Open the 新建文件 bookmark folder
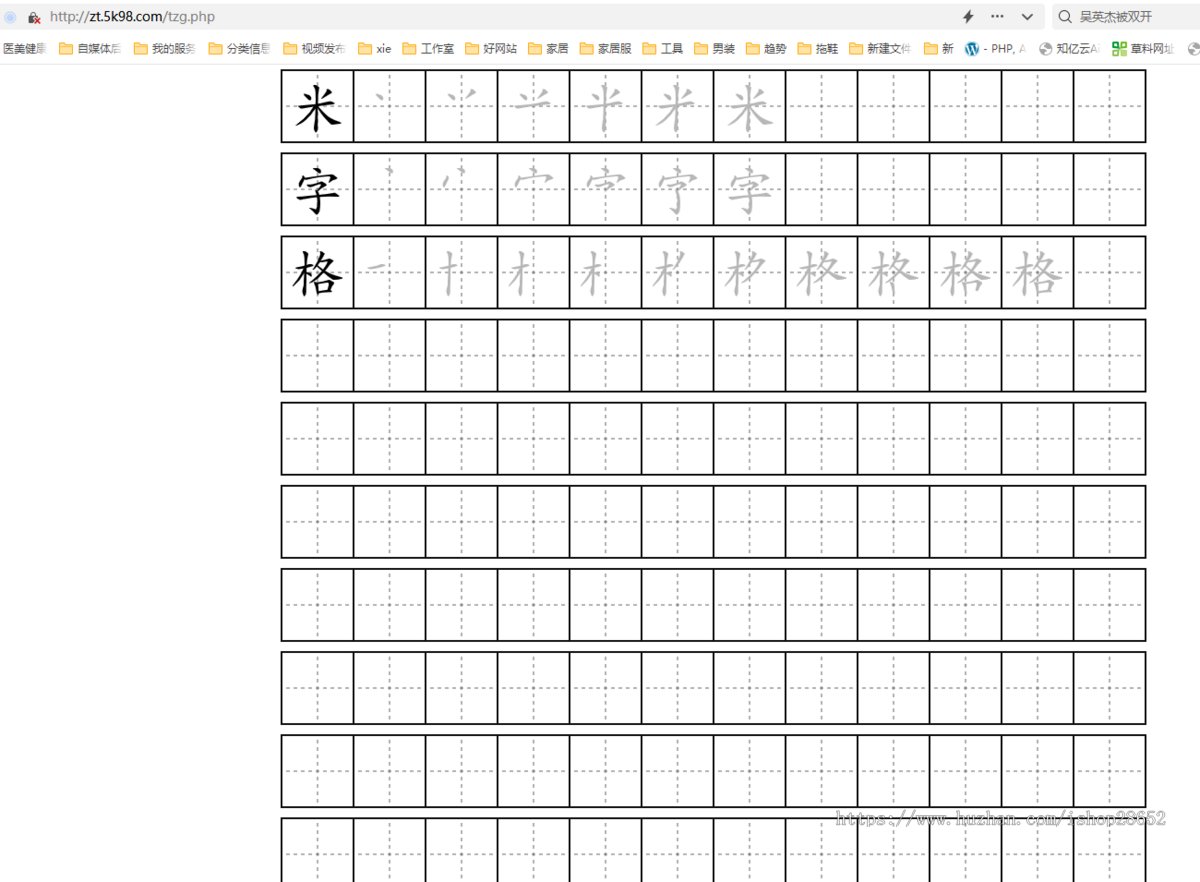 coord(880,48)
